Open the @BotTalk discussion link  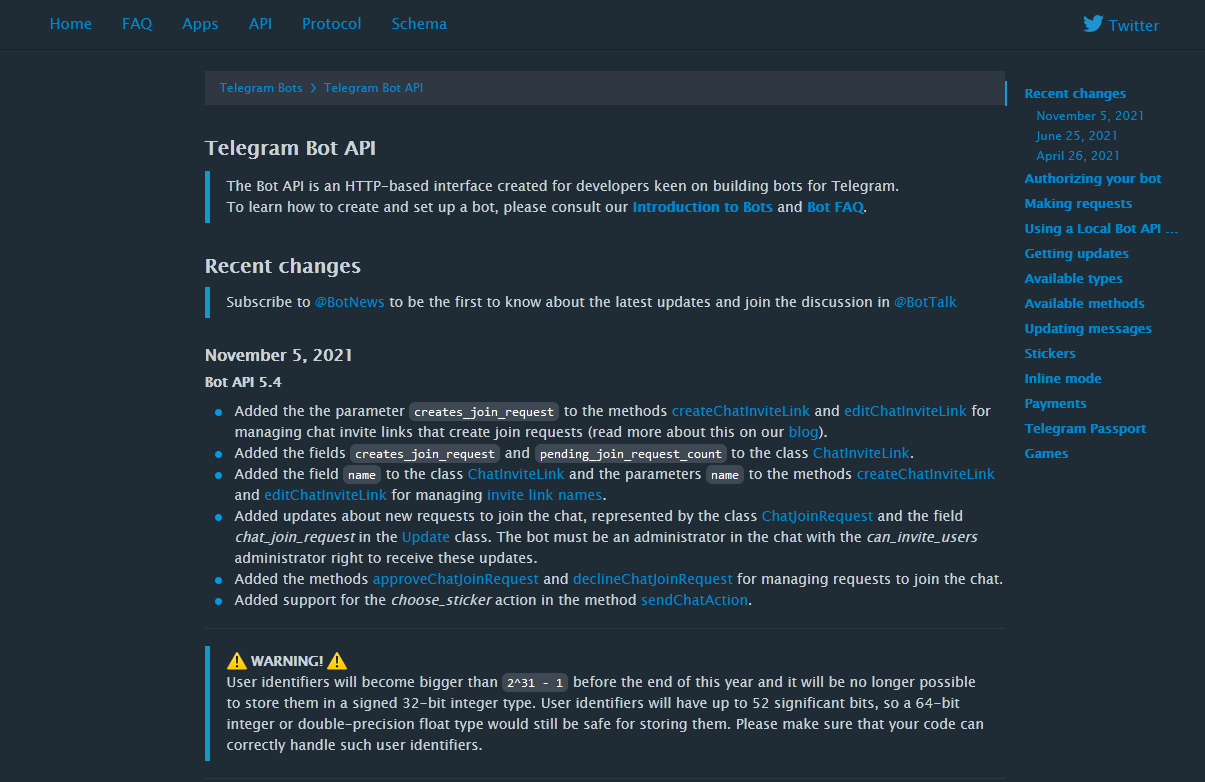coord(925,302)
